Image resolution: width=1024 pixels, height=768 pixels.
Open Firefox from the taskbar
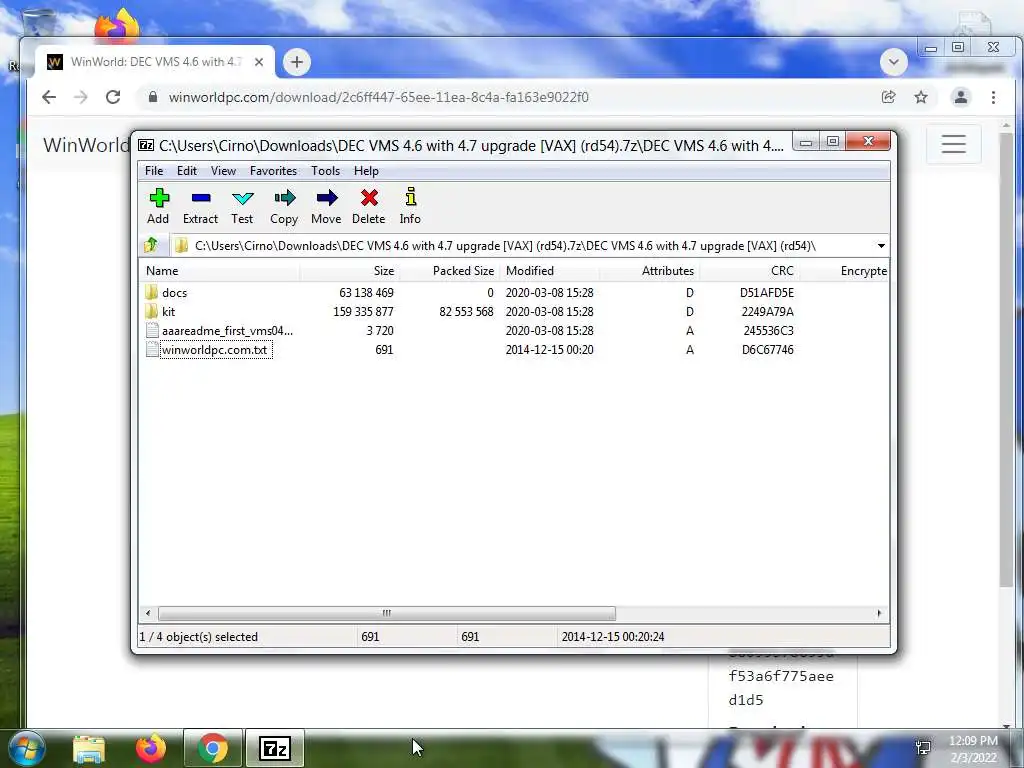coord(150,749)
